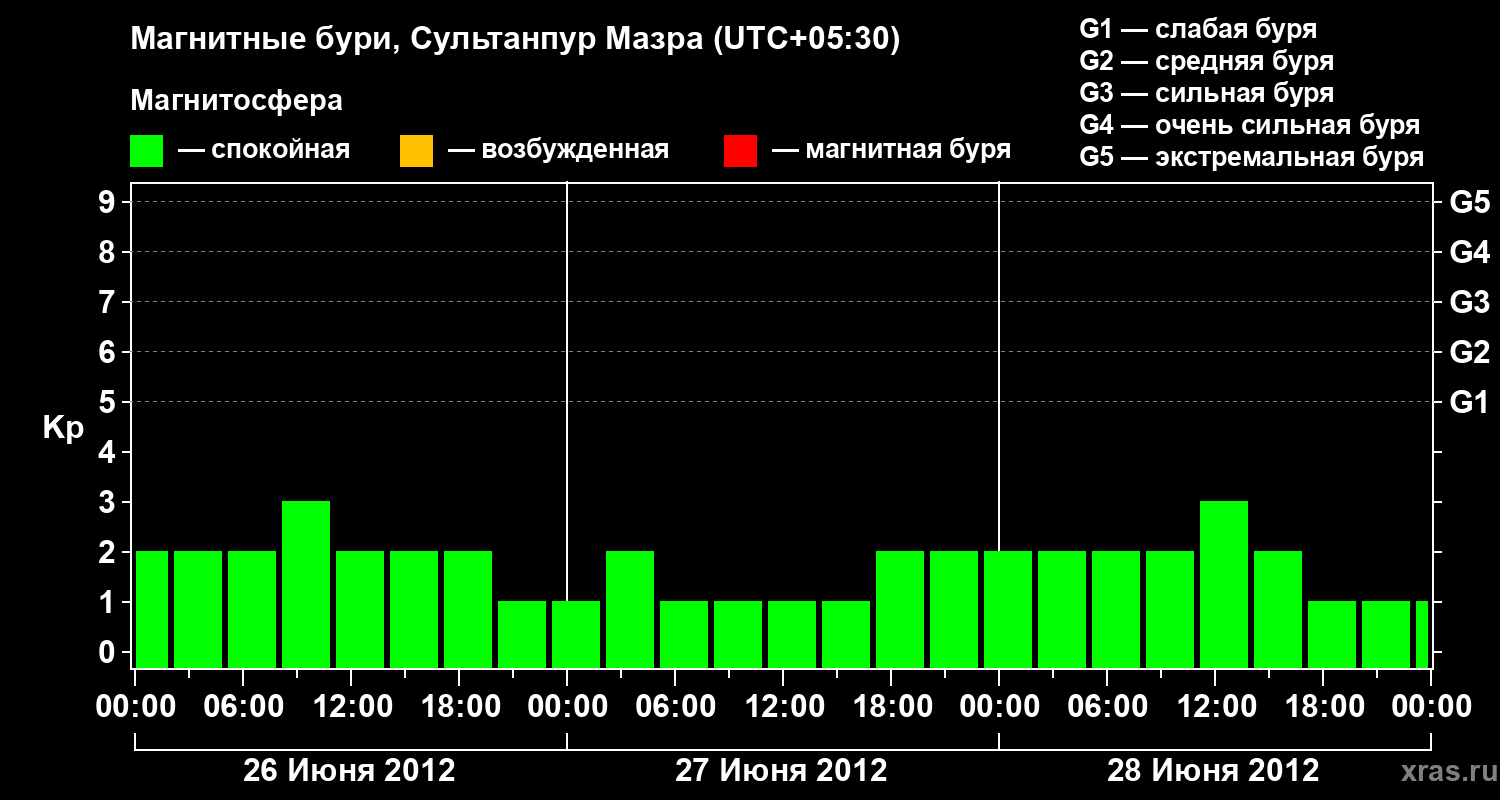Screen dimensions: 1500x800
Task: Click the '26 Июня 2012' date label
Action: point(350,771)
